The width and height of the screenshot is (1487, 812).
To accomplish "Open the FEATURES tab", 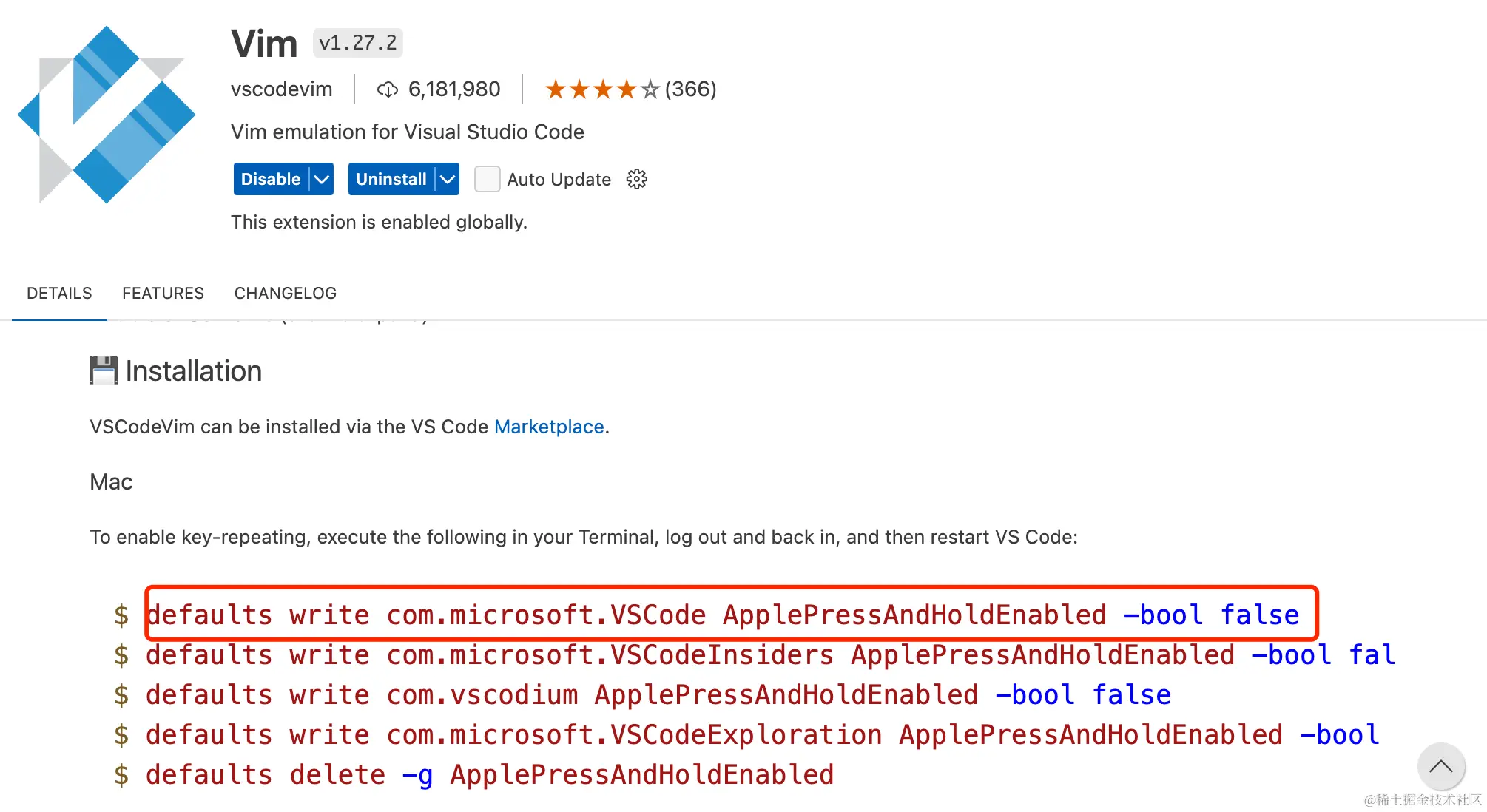I will (163, 293).
